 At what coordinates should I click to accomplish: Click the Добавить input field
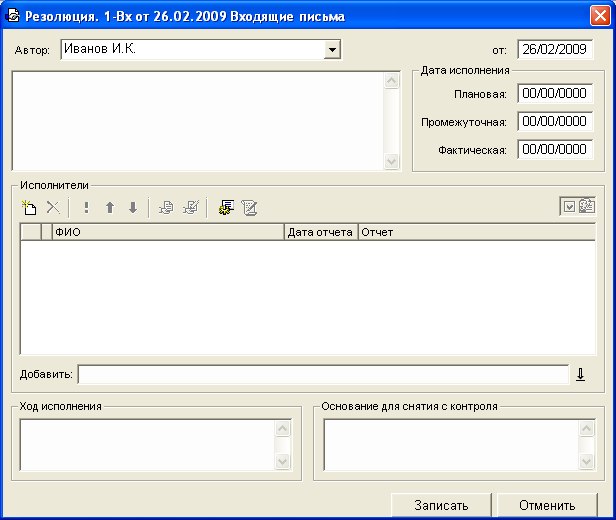[323, 374]
